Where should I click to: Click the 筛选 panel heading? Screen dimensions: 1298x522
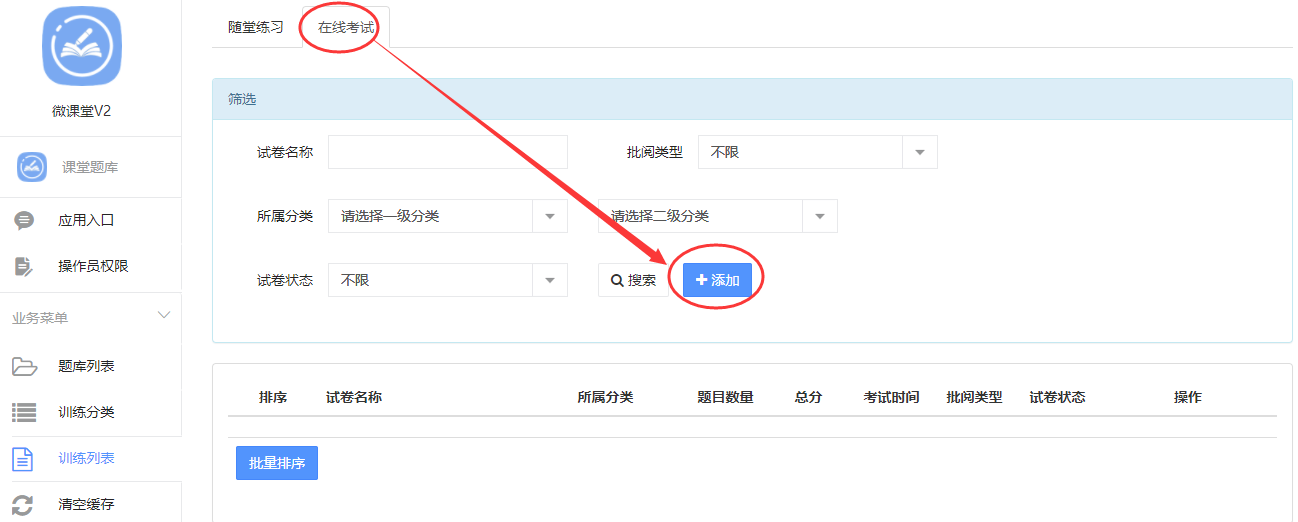[x=242, y=99]
